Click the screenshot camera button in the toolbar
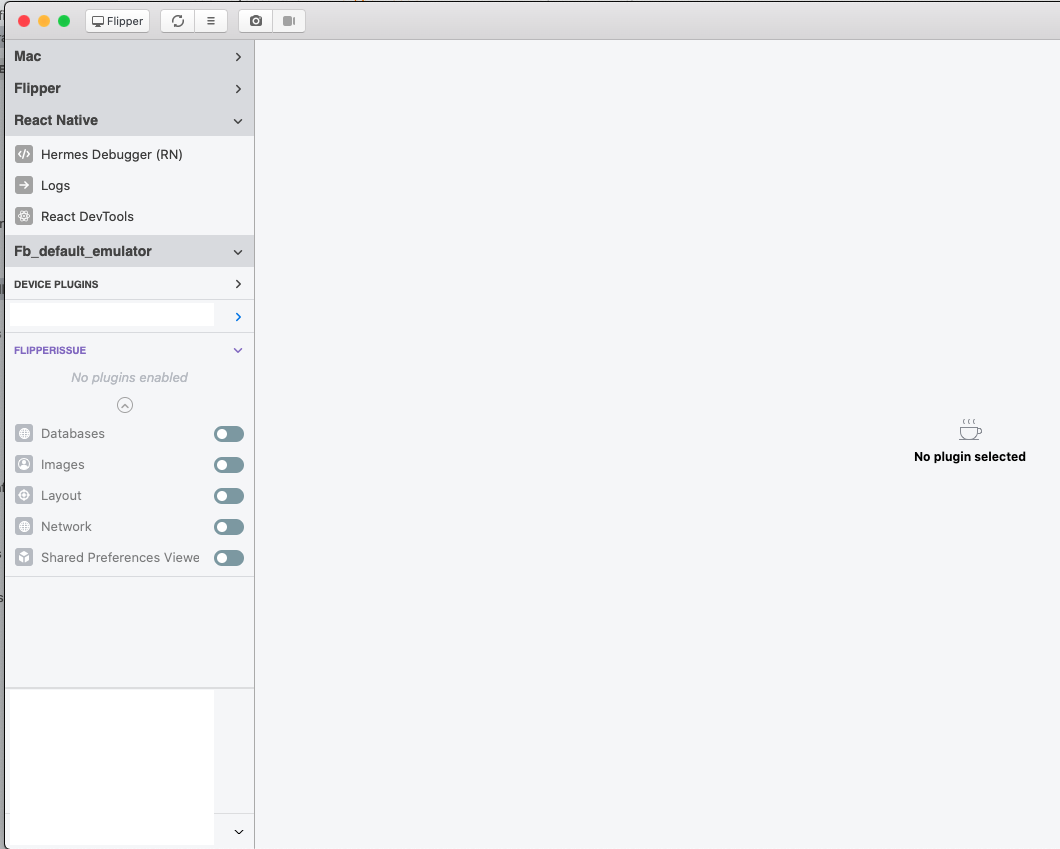 tap(255, 20)
